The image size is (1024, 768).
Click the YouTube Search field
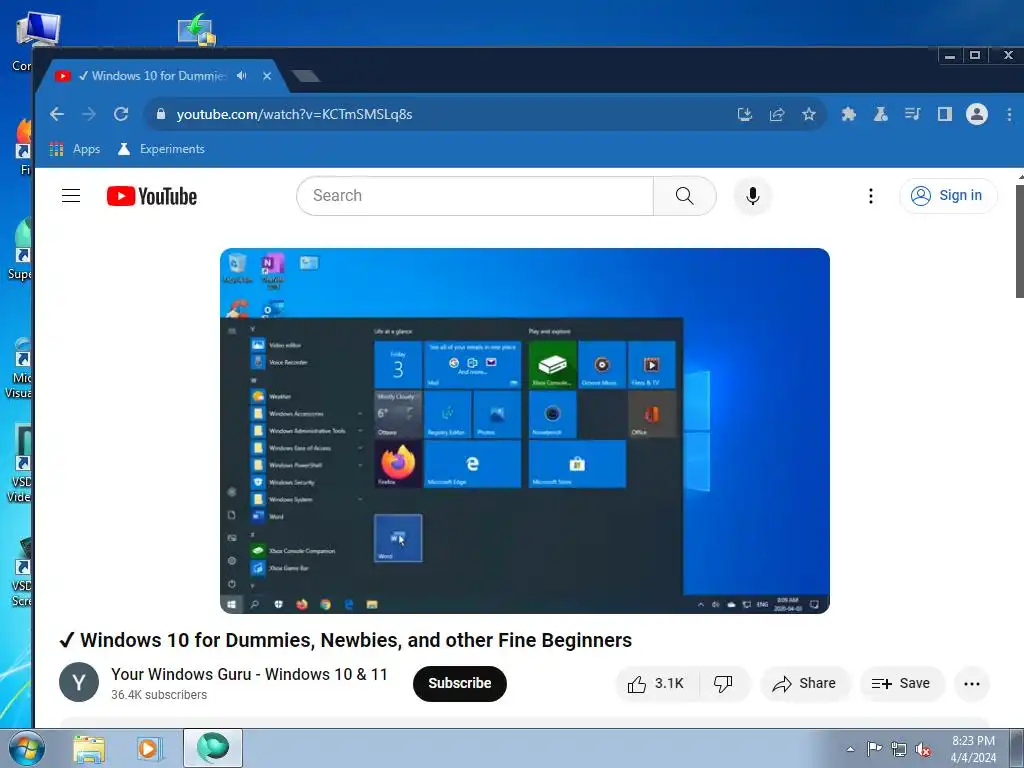coord(475,195)
